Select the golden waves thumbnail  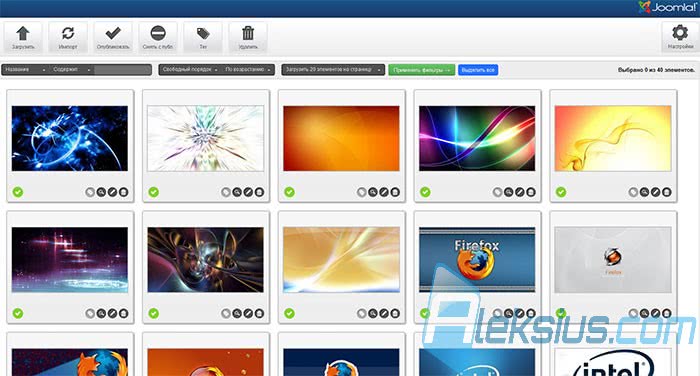[341, 260]
